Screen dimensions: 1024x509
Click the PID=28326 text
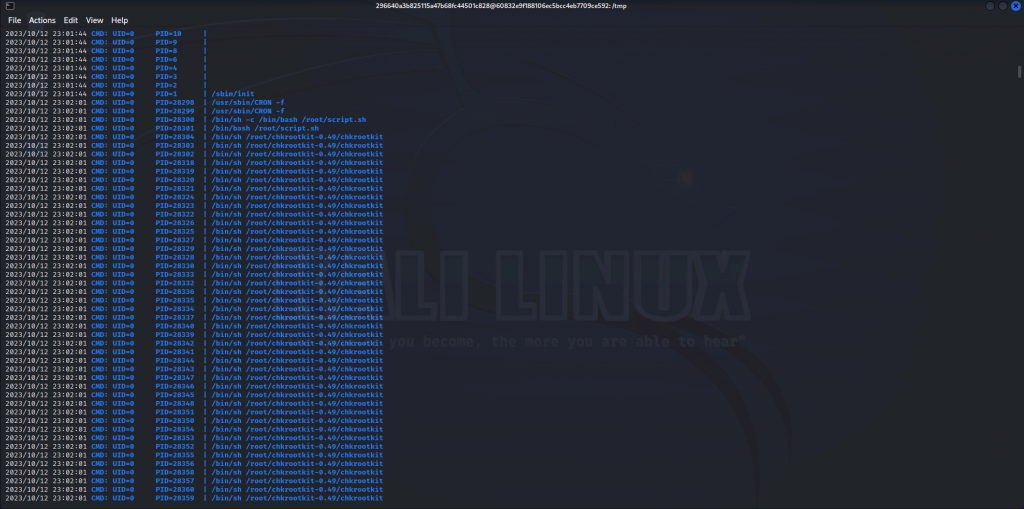point(175,223)
